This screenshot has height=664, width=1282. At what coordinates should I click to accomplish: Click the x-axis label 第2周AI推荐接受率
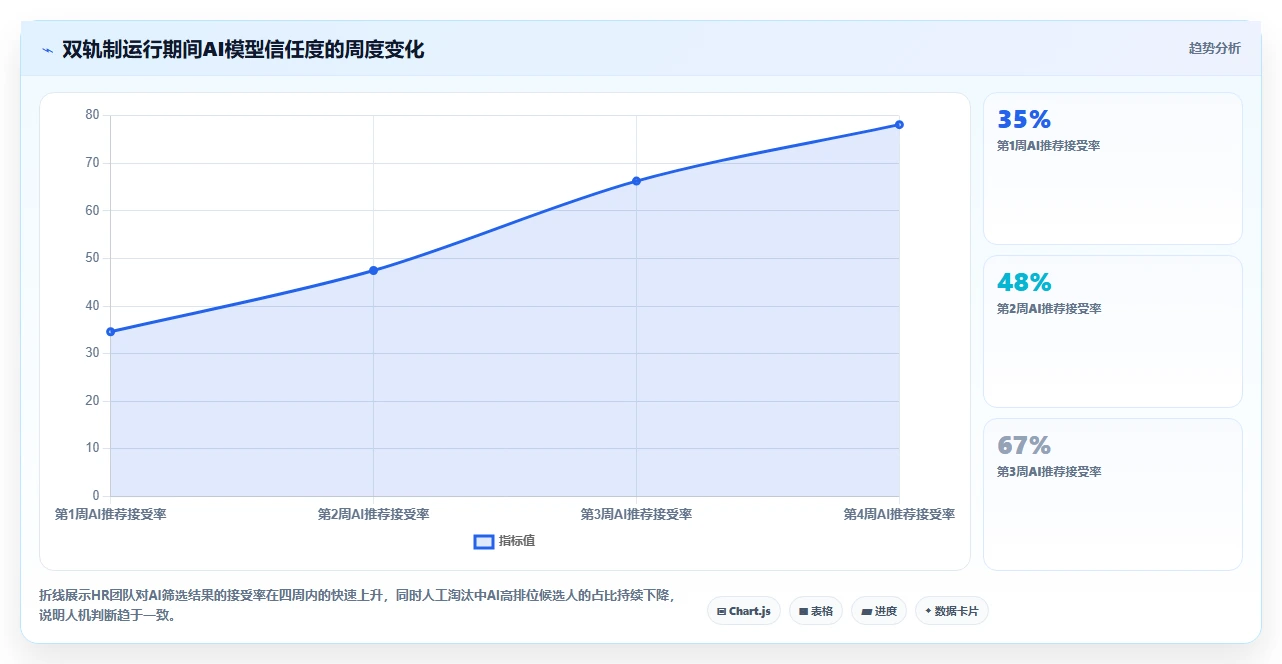coord(373,514)
